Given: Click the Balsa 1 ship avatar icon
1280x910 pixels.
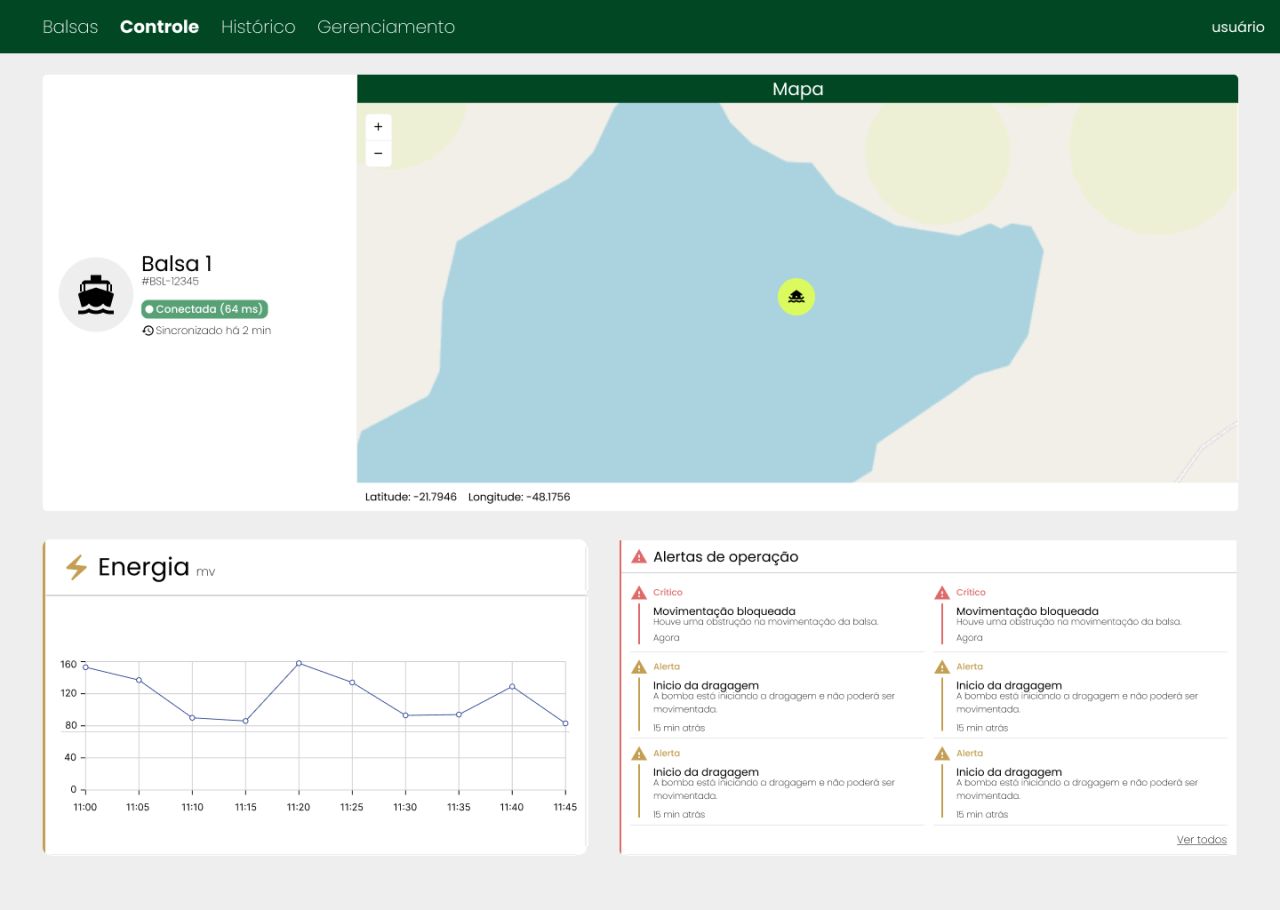Looking at the screenshot, I should pos(96,295).
